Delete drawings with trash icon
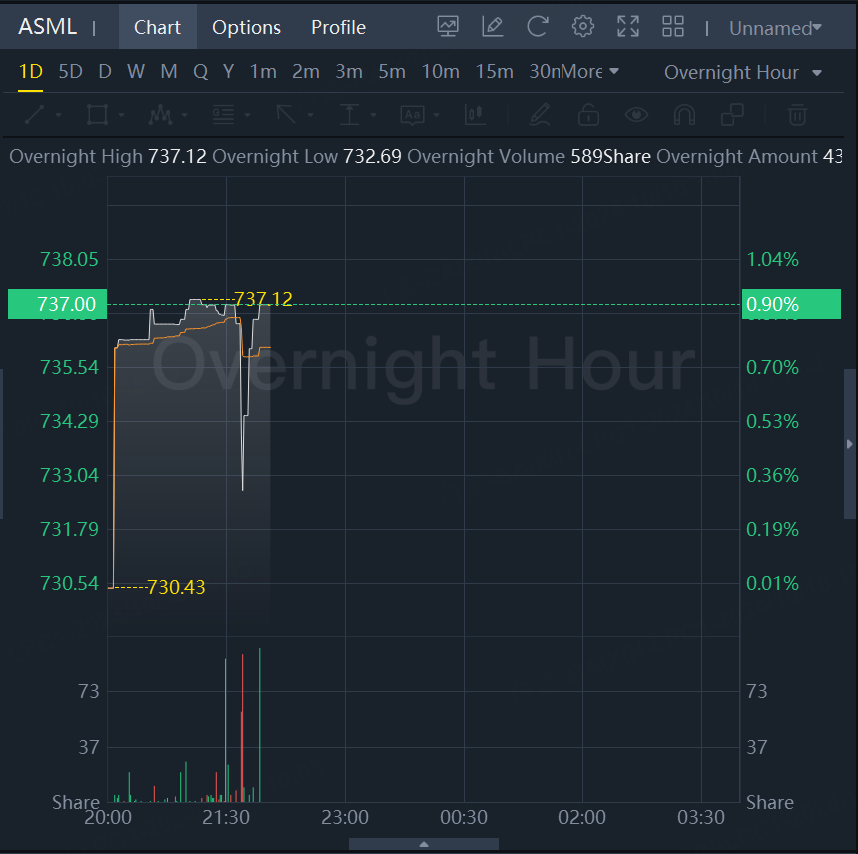 click(x=797, y=115)
